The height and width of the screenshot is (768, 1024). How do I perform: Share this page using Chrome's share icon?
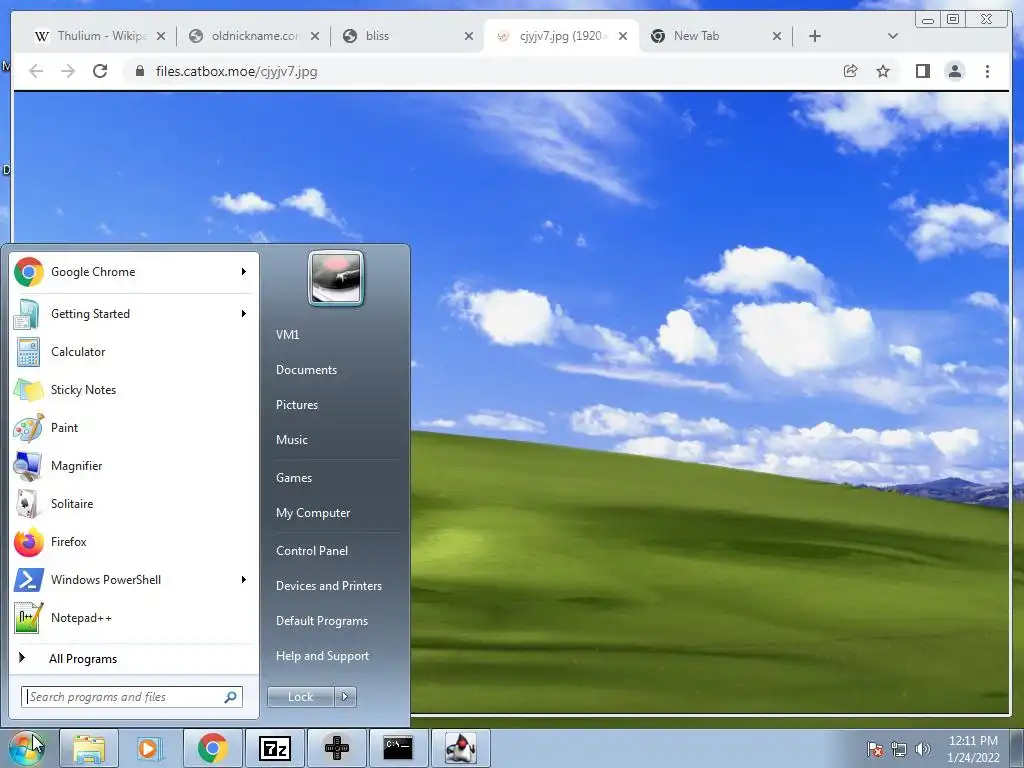click(850, 71)
